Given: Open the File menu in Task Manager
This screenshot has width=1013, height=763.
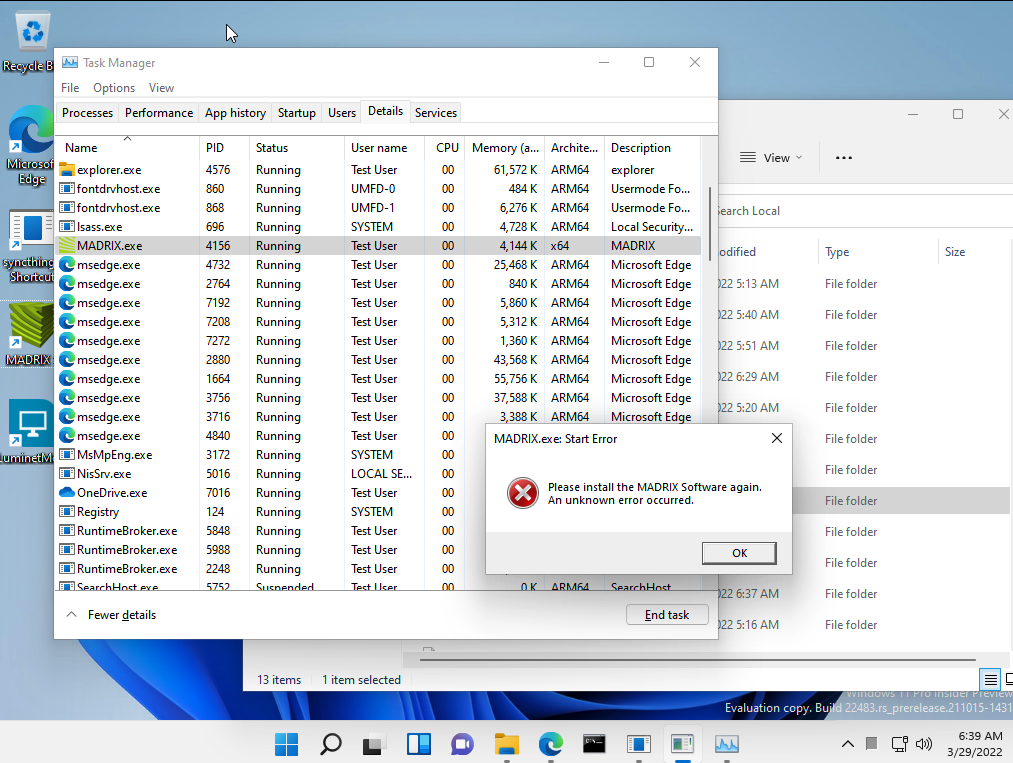Looking at the screenshot, I should click(x=70, y=88).
